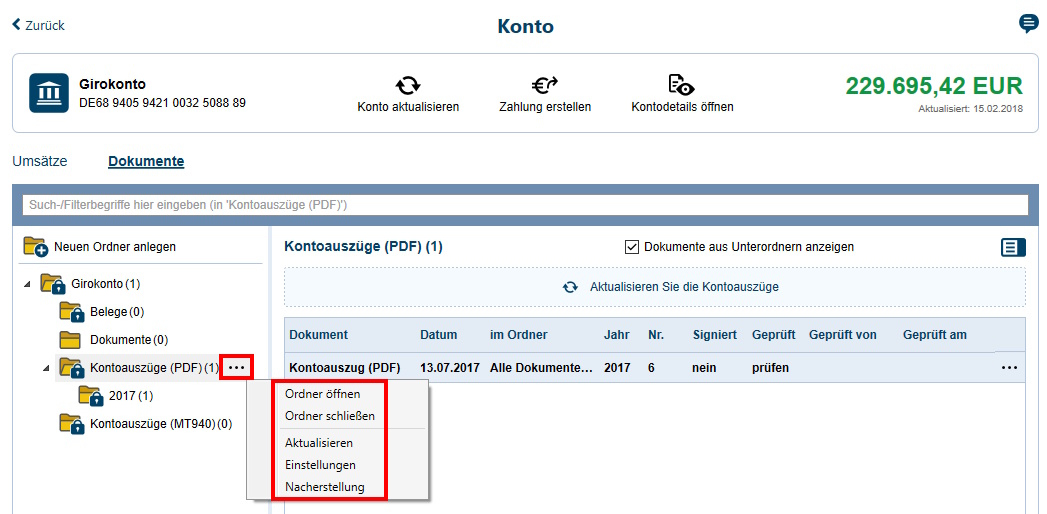Click the Girokonto bank building icon
This screenshot has width=1047, height=514.
[x=48, y=93]
